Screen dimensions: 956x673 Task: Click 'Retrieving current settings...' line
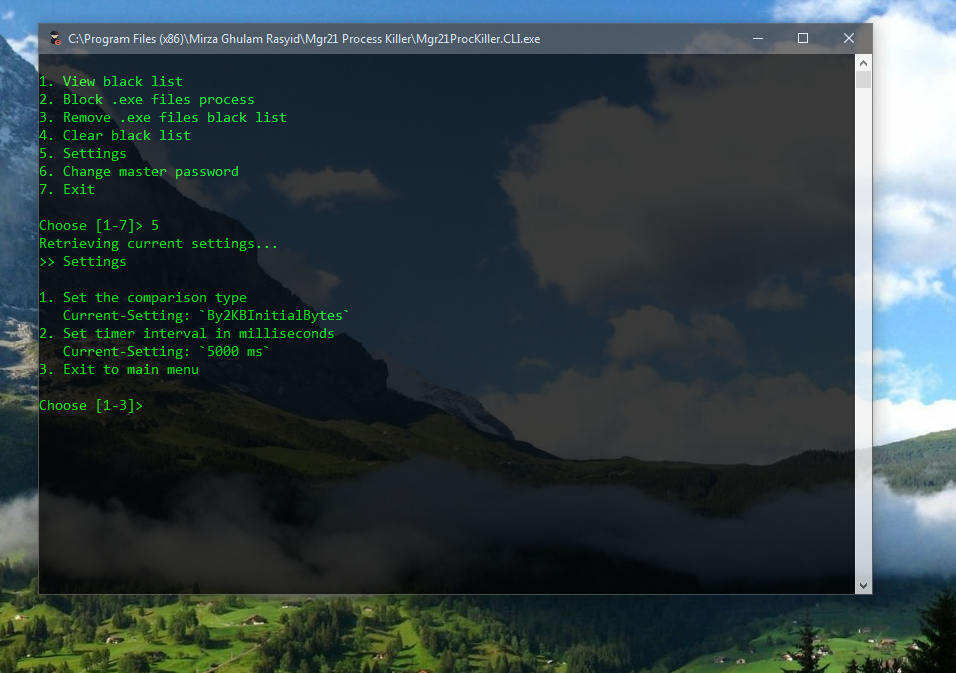pos(159,244)
